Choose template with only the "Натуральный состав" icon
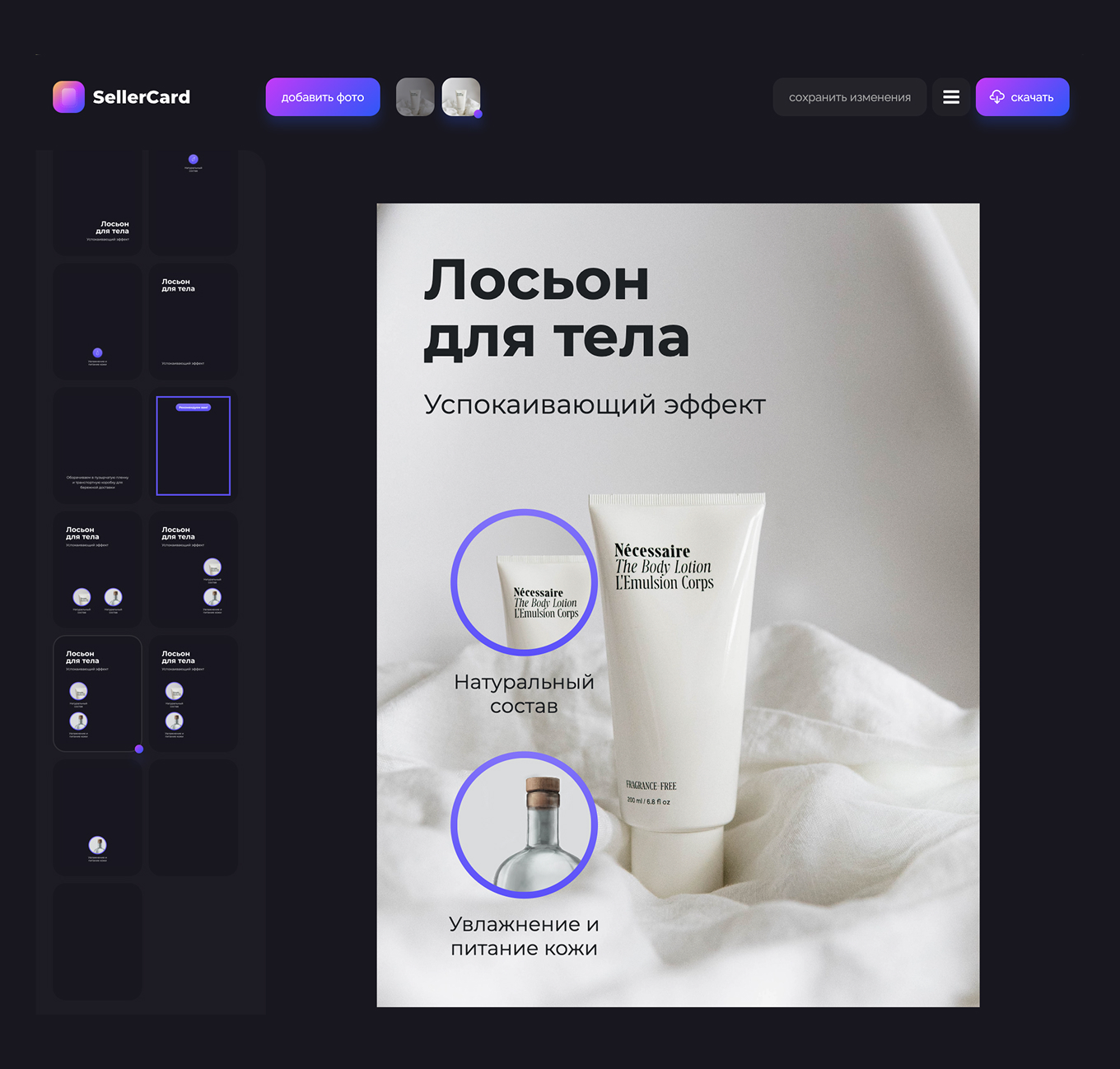Screen dimensions: 1120x1069 (194, 203)
